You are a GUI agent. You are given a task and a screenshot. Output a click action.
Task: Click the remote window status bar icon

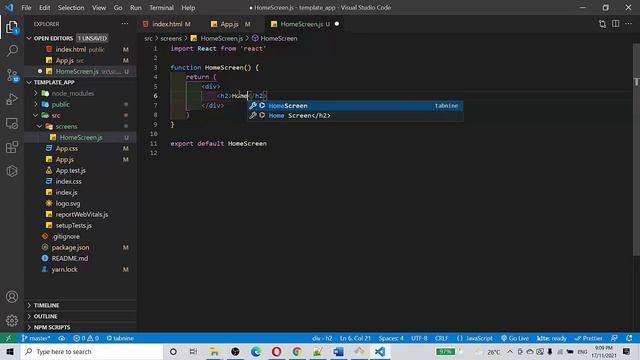tap(8, 338)
